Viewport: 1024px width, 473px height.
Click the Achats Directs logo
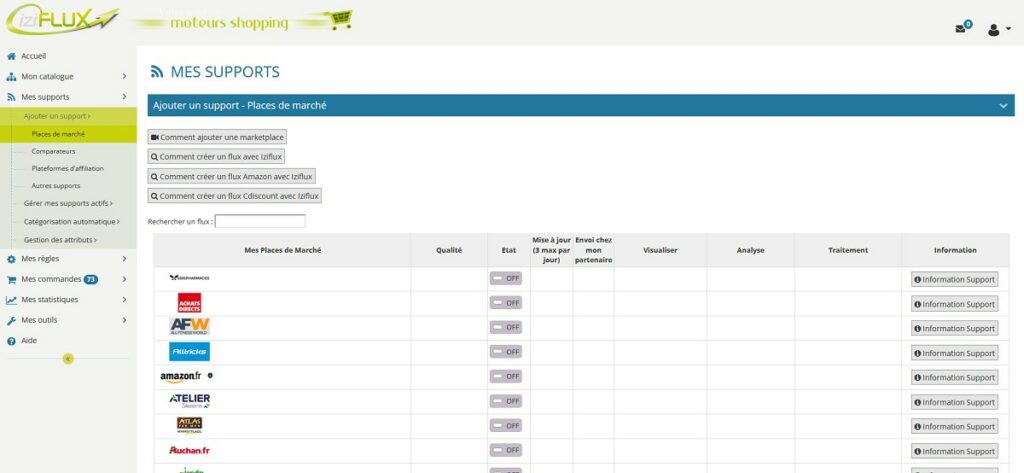pyautogui.click(x=189, y=302)
